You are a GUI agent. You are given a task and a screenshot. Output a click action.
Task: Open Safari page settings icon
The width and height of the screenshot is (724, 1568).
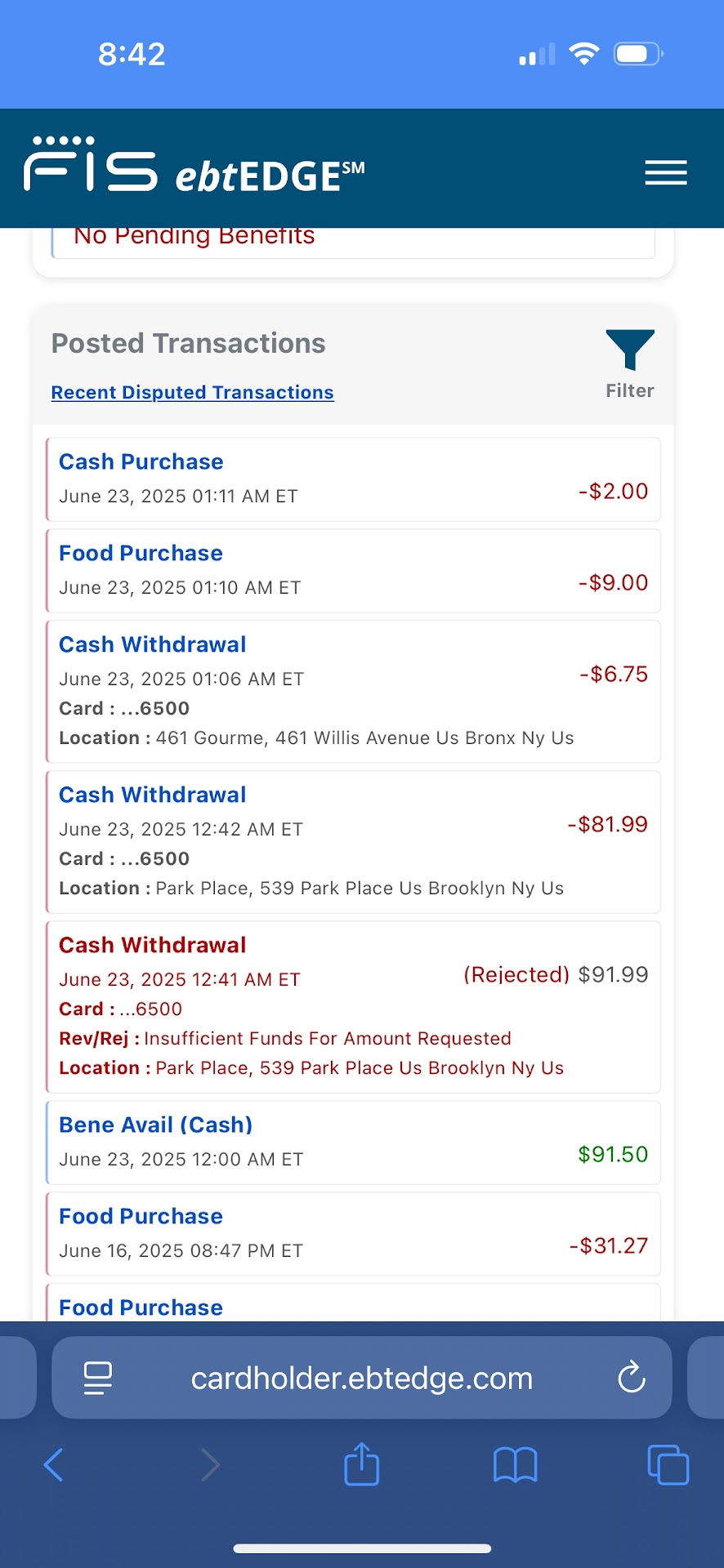98,1379
